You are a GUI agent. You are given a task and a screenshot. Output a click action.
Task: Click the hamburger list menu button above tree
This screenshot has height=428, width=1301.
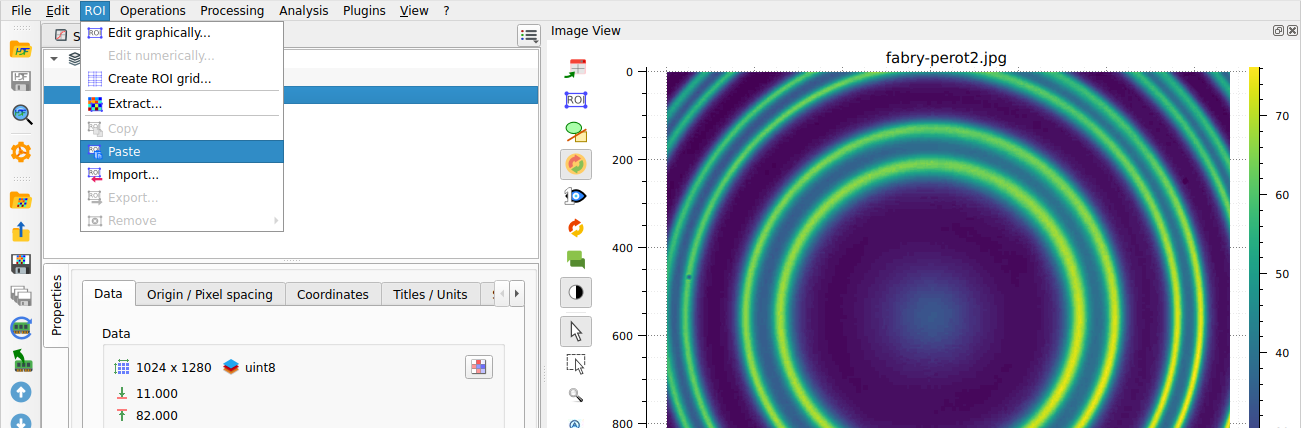click(x=529, y=36)
